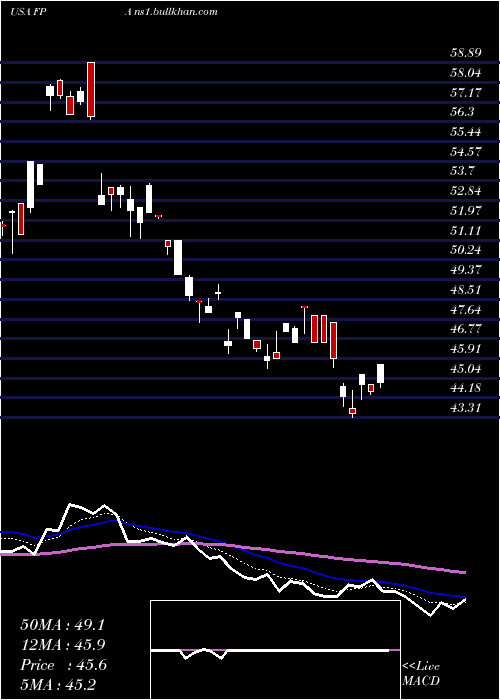Click the 53.7 price level label
The width and height of the screenshot is (500, 700).
462,171
